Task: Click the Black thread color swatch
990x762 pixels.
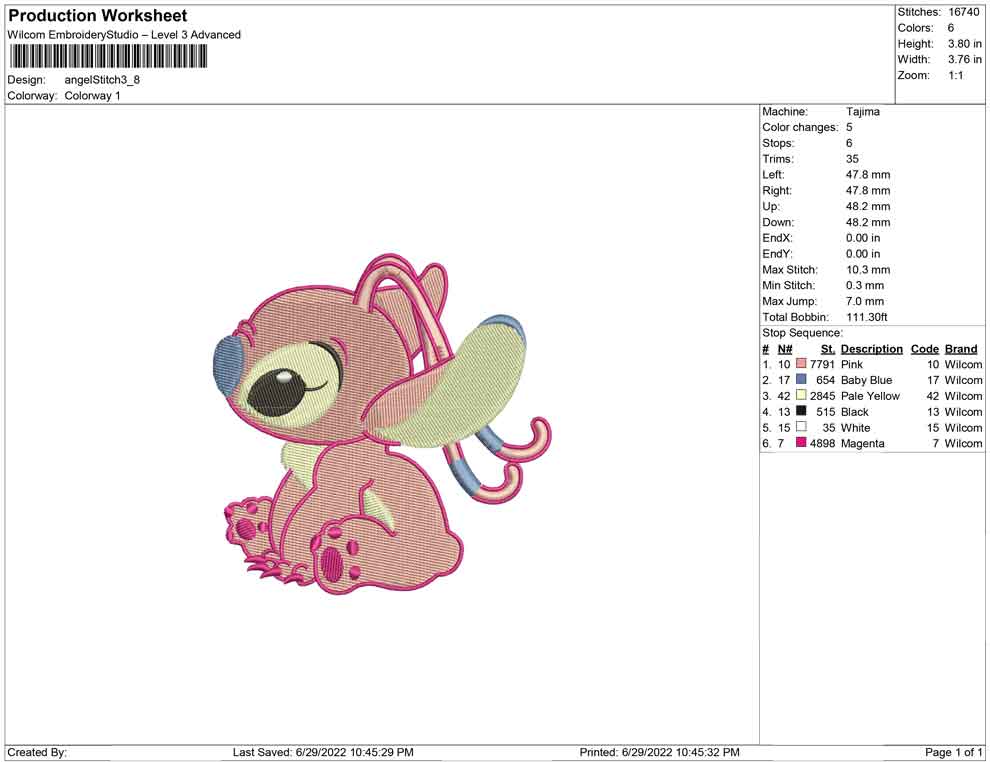Action: pyautogui.click(x=801, y=411)
